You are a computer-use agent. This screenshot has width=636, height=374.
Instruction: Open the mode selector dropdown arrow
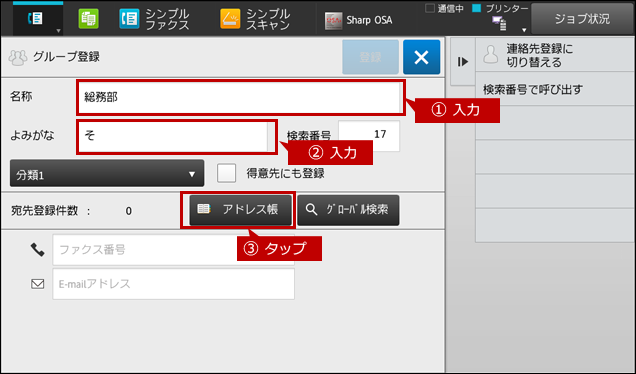click(x=58, y=31)
